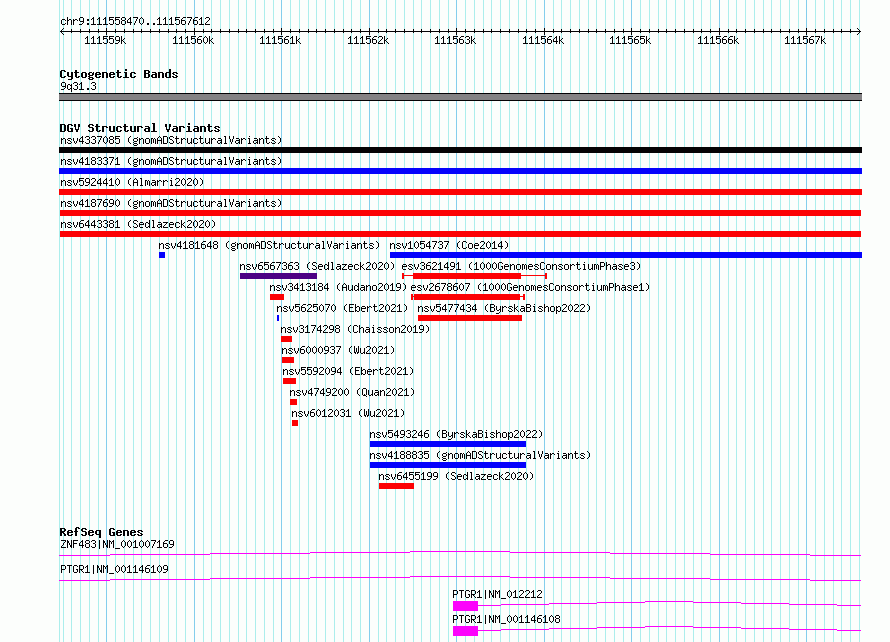Image resolution: width=890 pixels, height=642 pixels.
Task: Click the 111566k ruler position
Action: [718, 40]
